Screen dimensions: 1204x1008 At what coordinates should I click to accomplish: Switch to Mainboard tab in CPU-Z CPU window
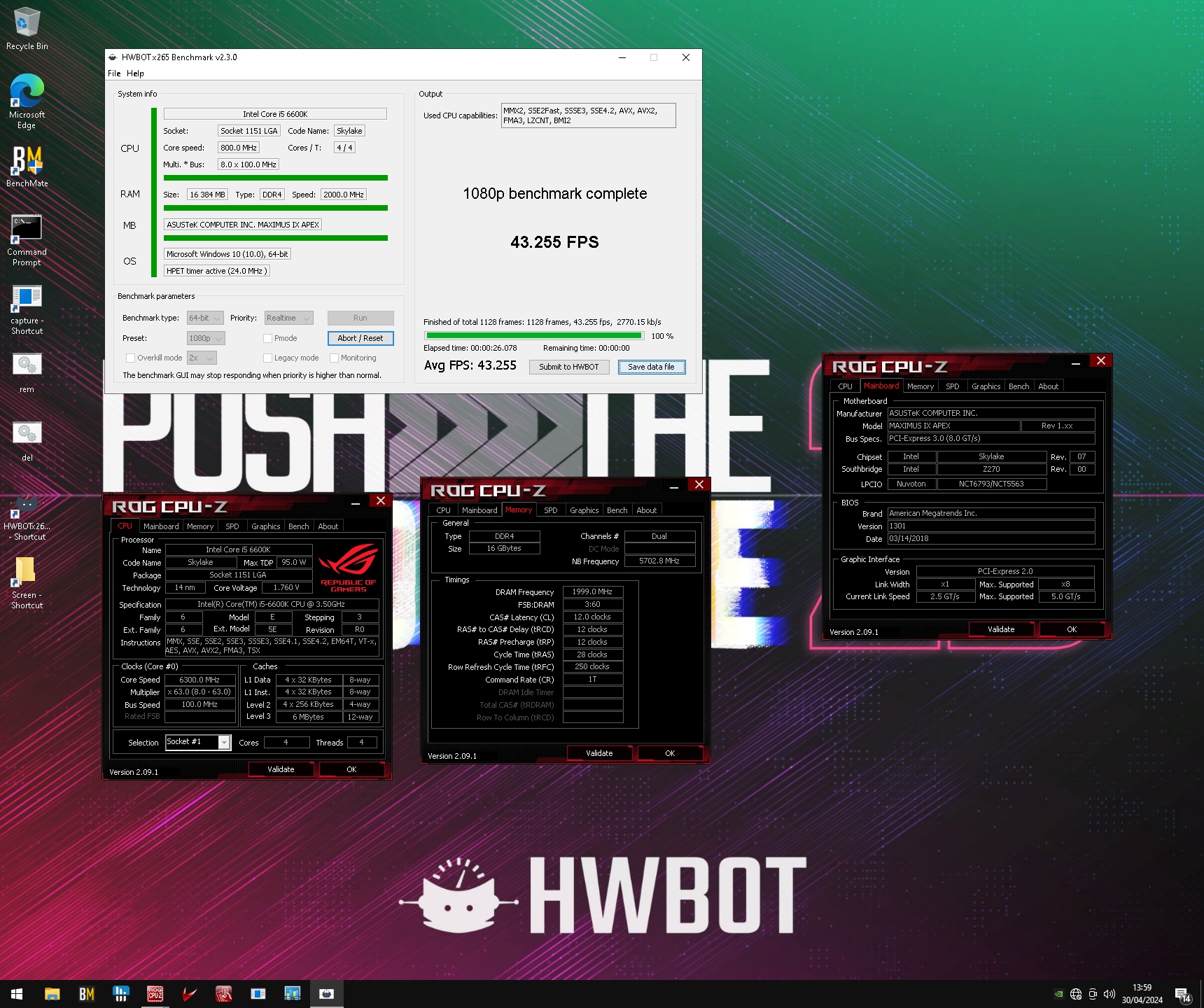161,526
